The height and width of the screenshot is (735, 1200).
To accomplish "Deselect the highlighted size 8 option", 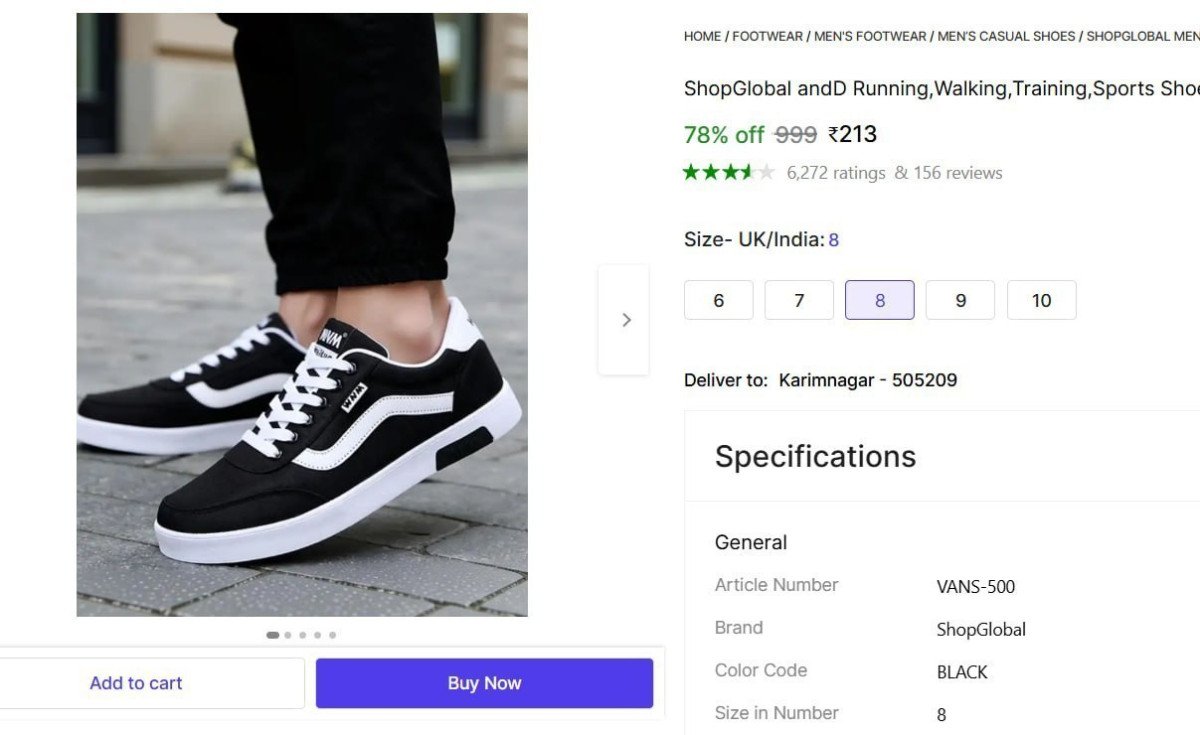I will click(x=879, y=300).
